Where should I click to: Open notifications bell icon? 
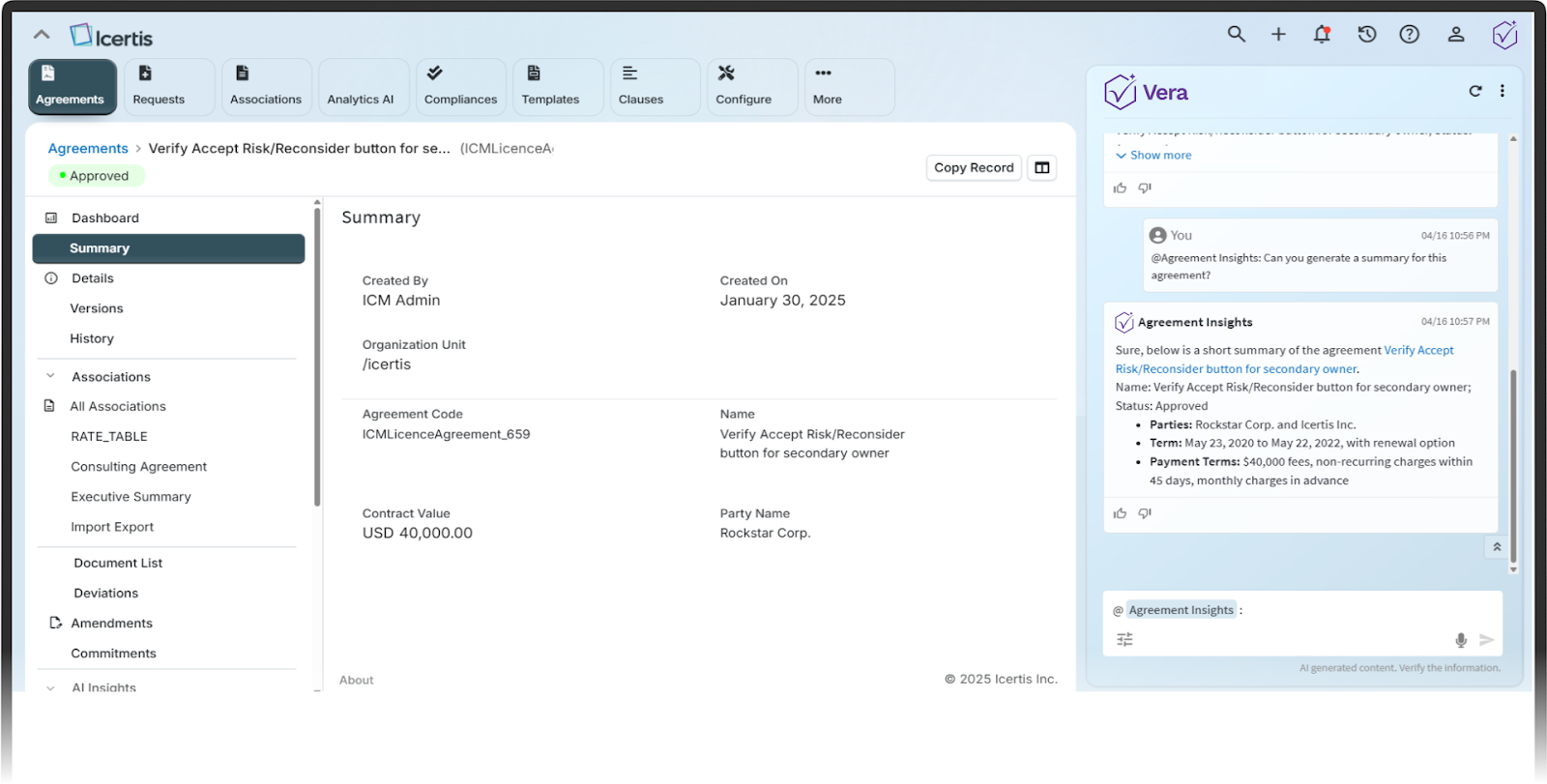click(1322, 34)
